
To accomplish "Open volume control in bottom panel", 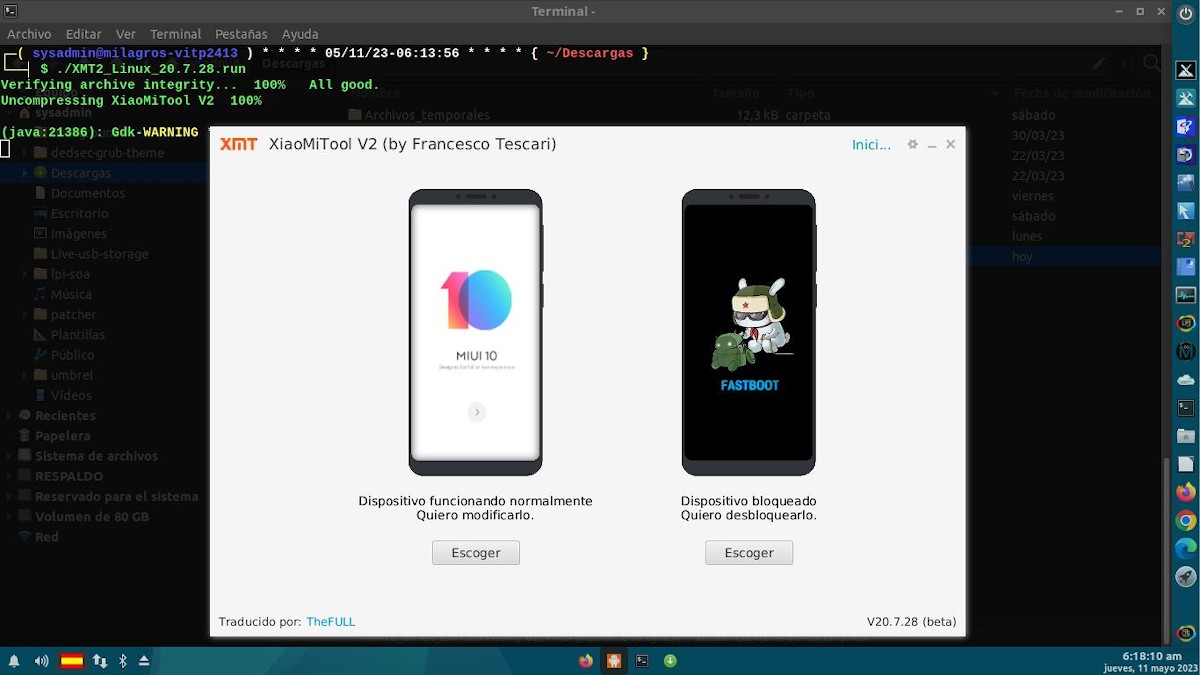I will tap(41, 661).
